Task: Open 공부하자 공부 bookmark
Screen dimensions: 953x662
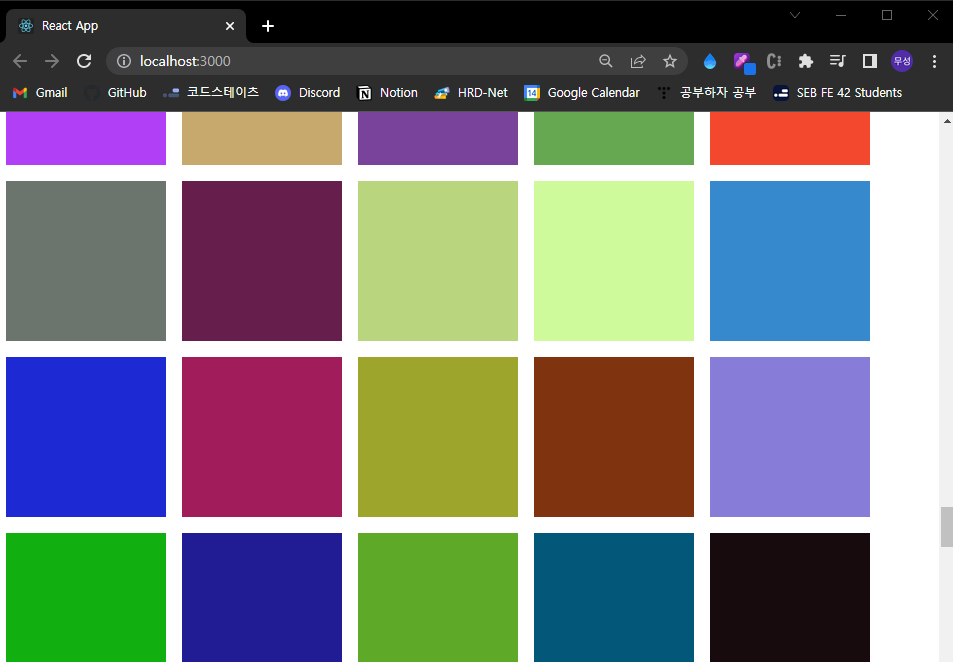Action: coord(707,92)
